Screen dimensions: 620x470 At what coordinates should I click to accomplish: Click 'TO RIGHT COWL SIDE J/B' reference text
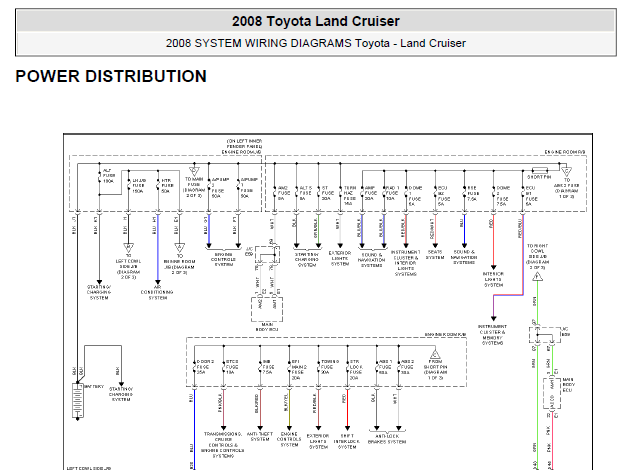pos(538,257)
